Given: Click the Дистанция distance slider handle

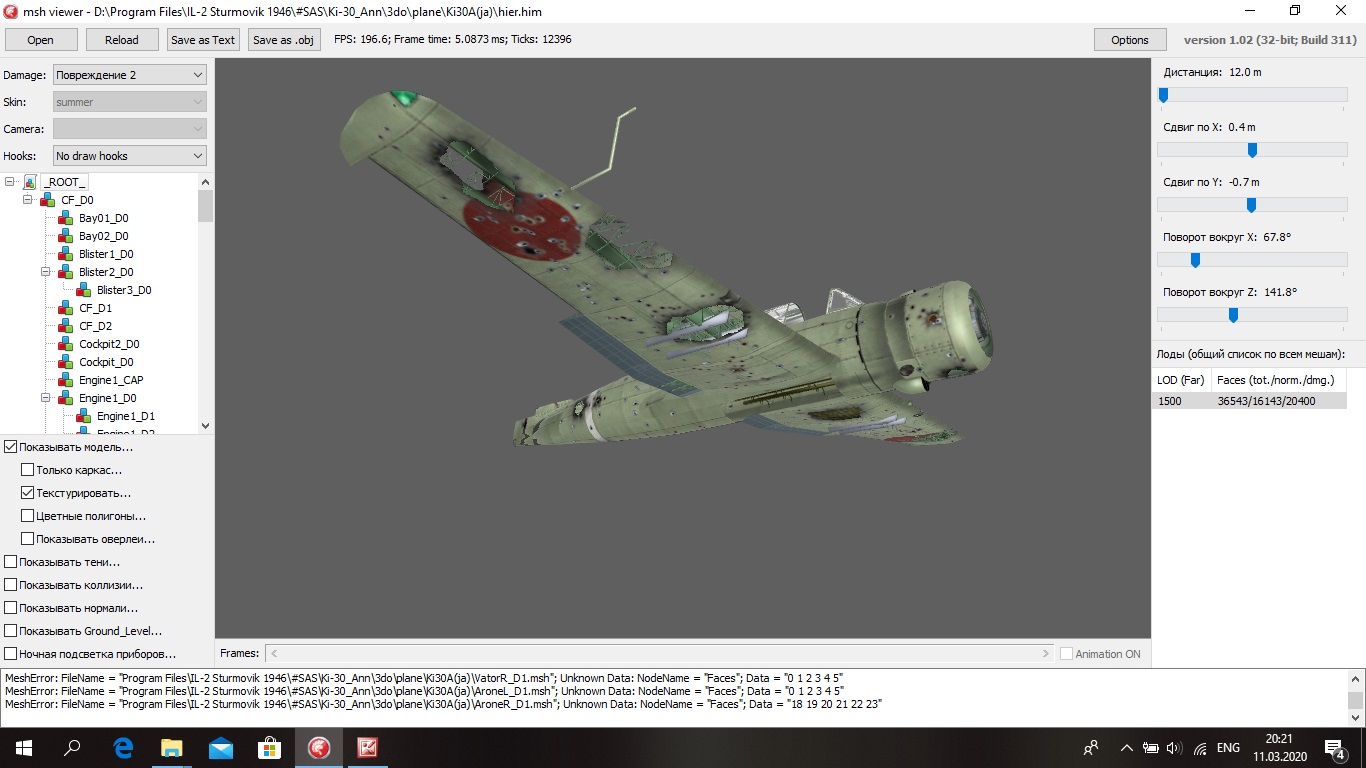Looking at the screenshot, I should pos(1163,95).
